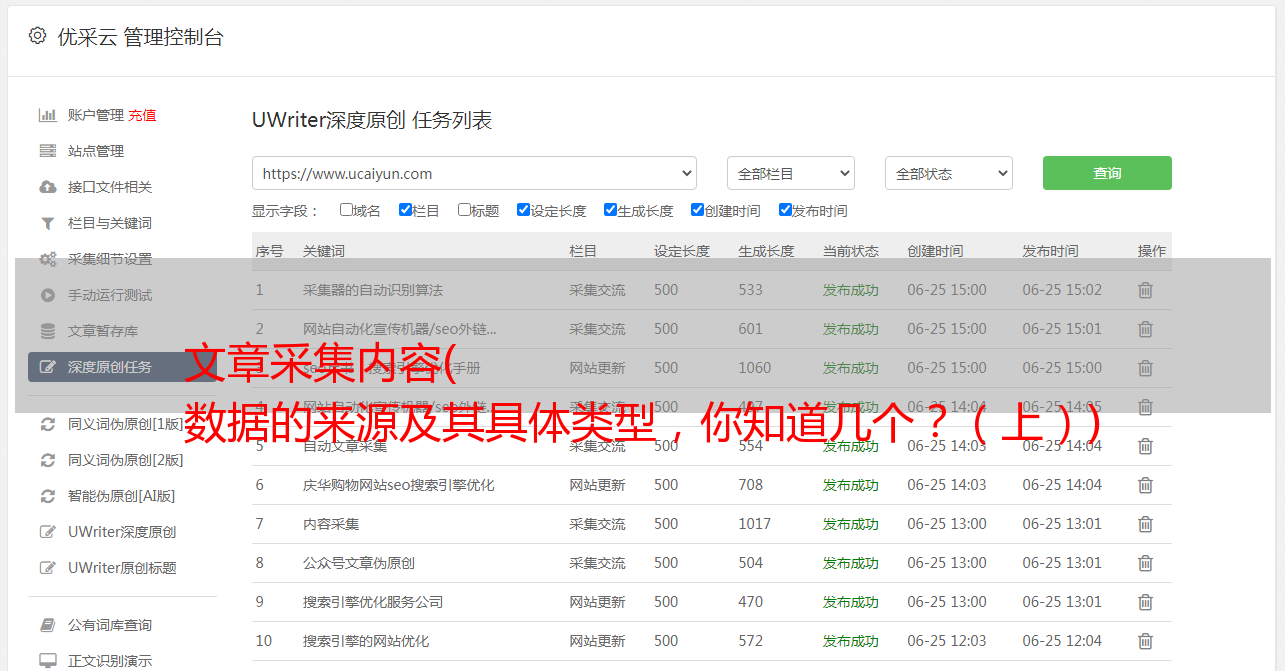
Task: Click trash icon for row 7 内容采集
Action: (x=1145, y=524)
